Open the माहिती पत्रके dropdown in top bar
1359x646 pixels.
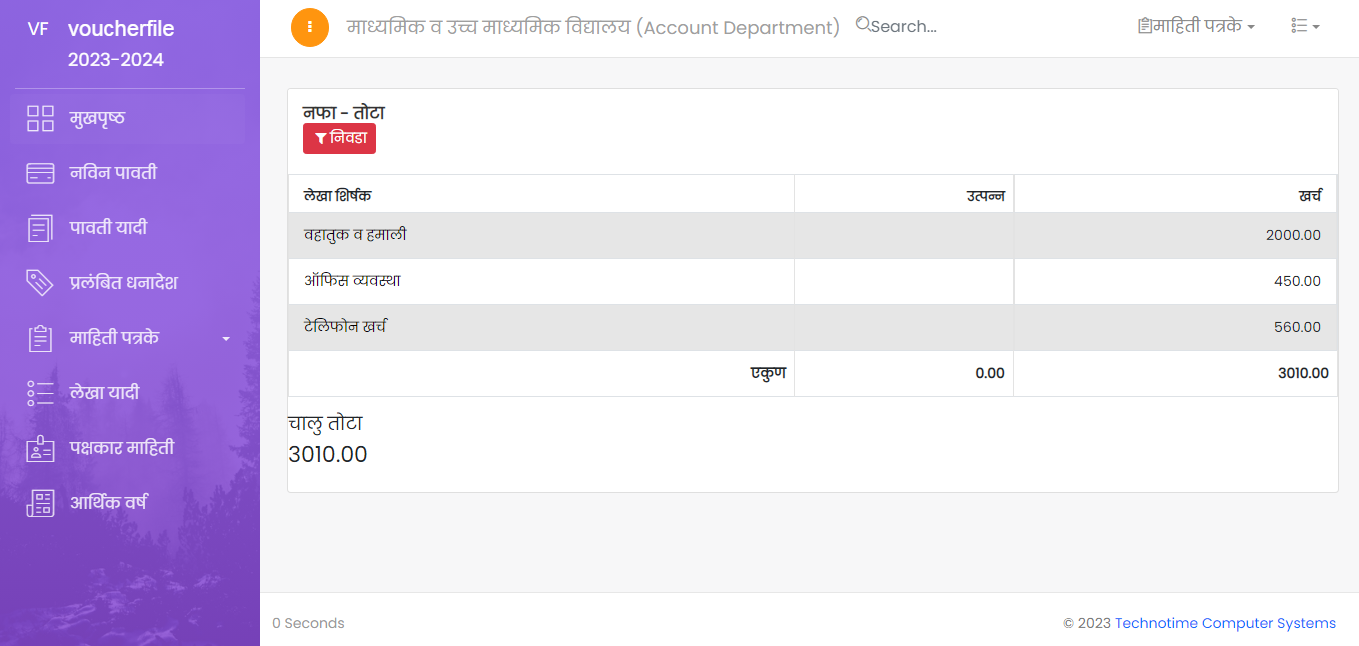[x=1196, y=26]
